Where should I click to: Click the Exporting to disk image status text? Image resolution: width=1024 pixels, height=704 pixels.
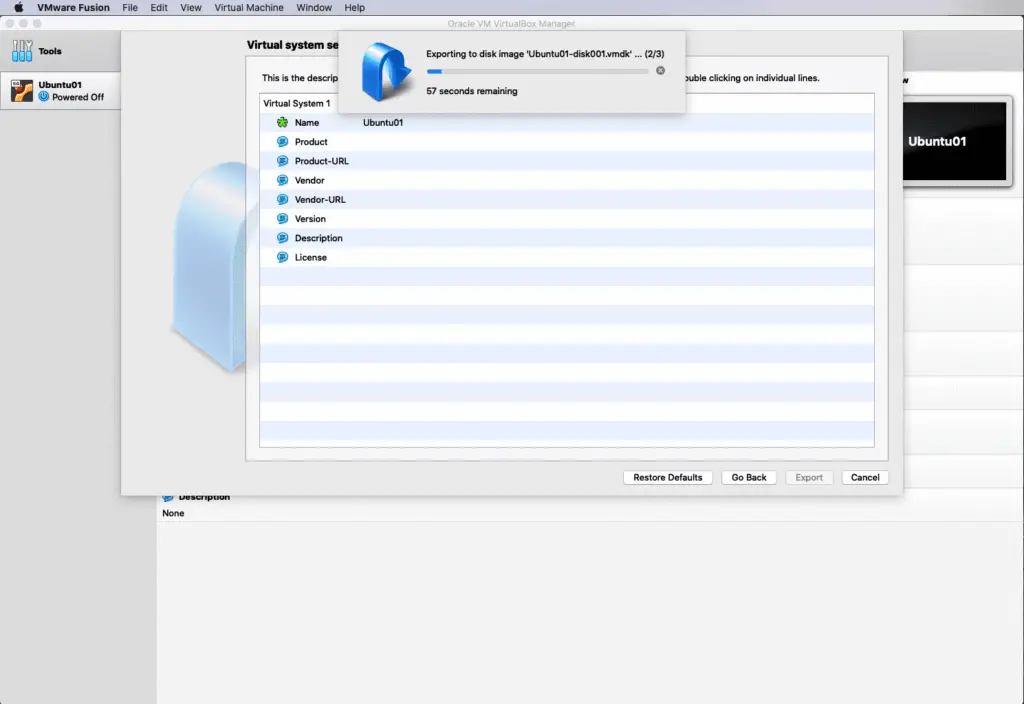(x=545, y=54)
